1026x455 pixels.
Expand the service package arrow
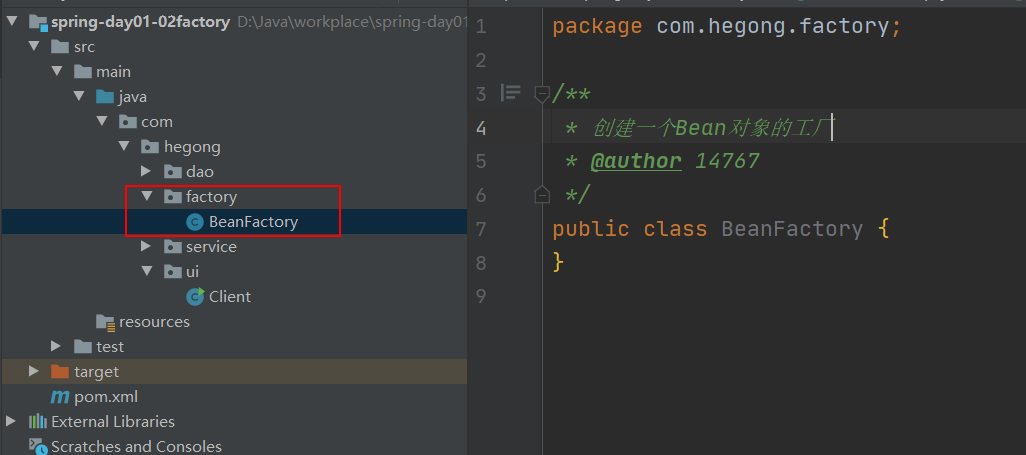[x=147, y=247]
